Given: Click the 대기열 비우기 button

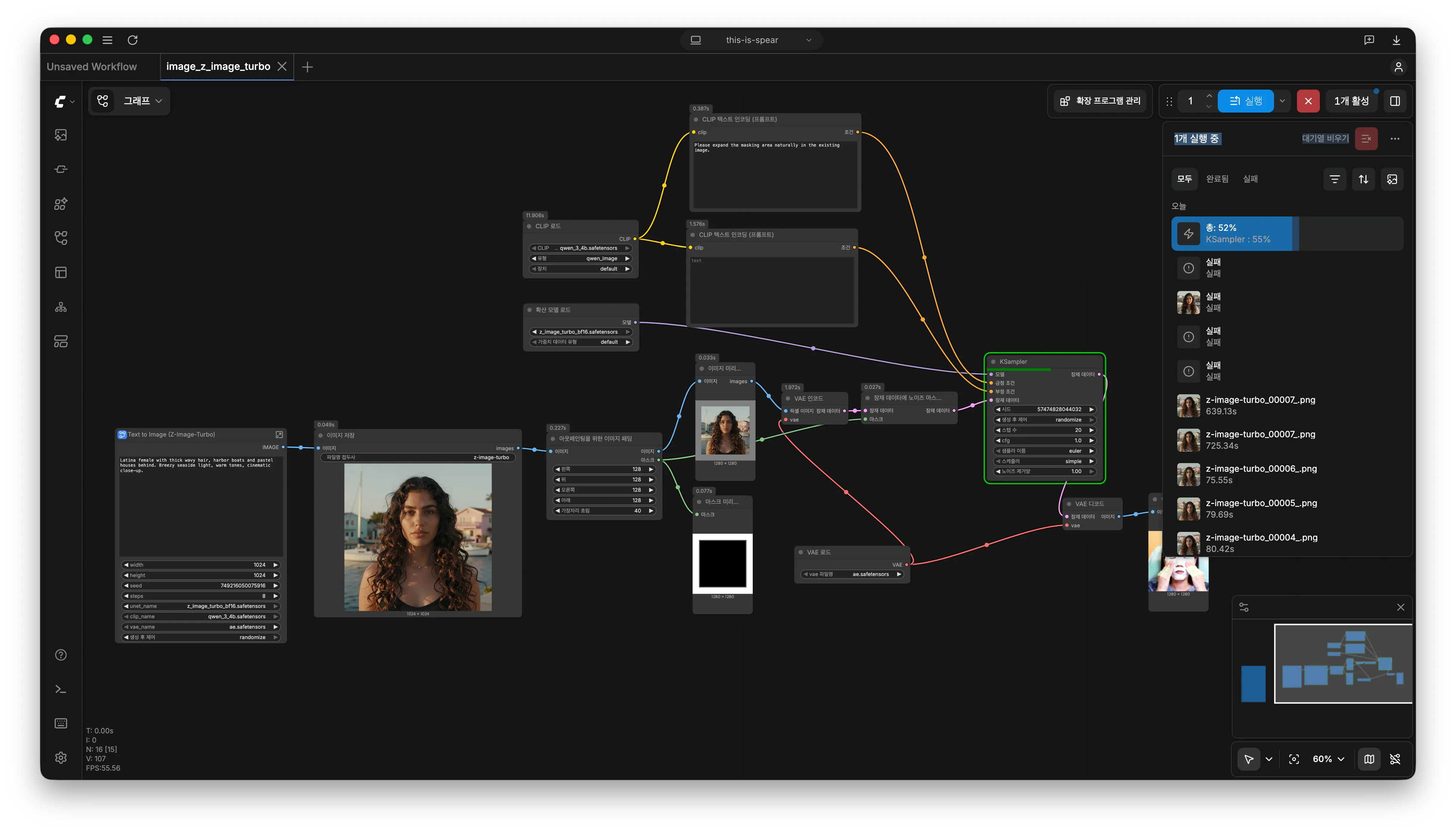Looking at the screenshot, I should coord(1325,138).
